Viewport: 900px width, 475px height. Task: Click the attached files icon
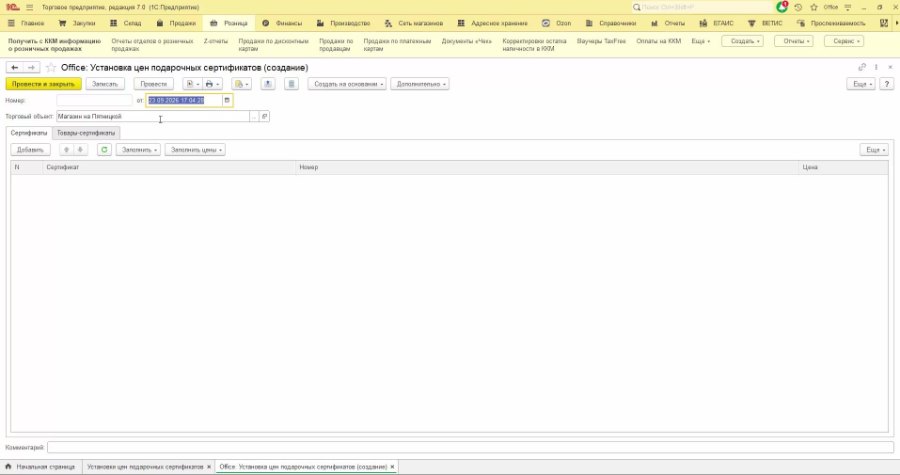tap(242, 84)
